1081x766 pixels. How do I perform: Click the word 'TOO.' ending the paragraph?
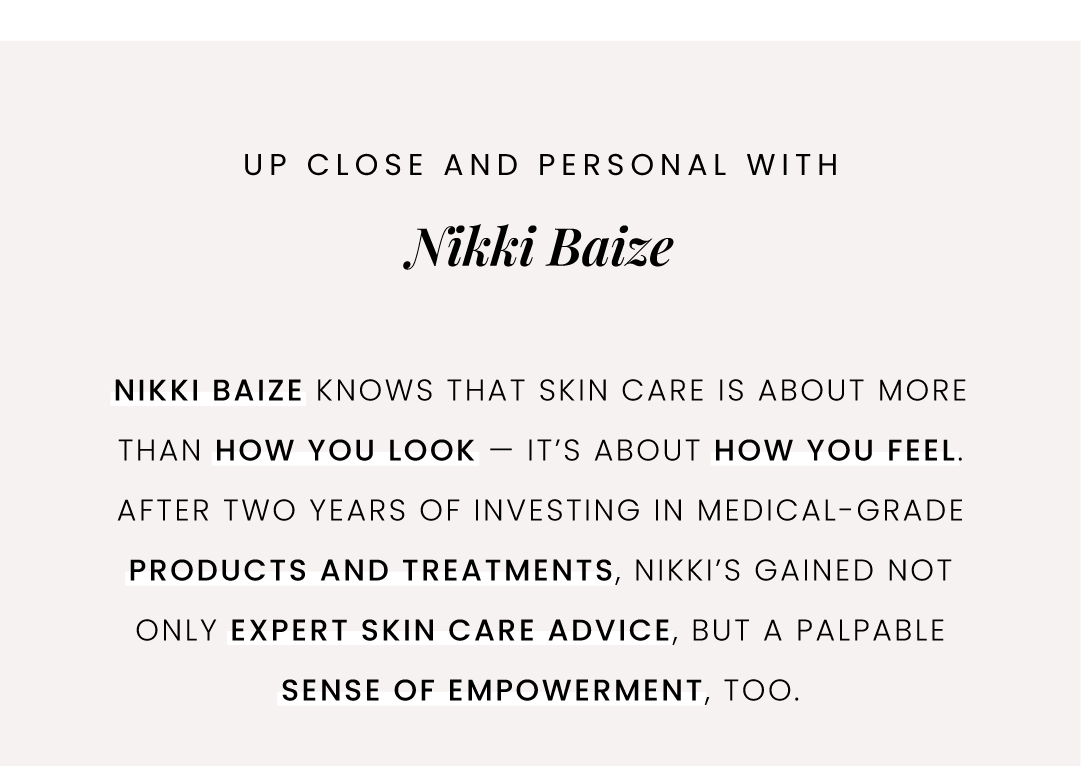(762, 691)
